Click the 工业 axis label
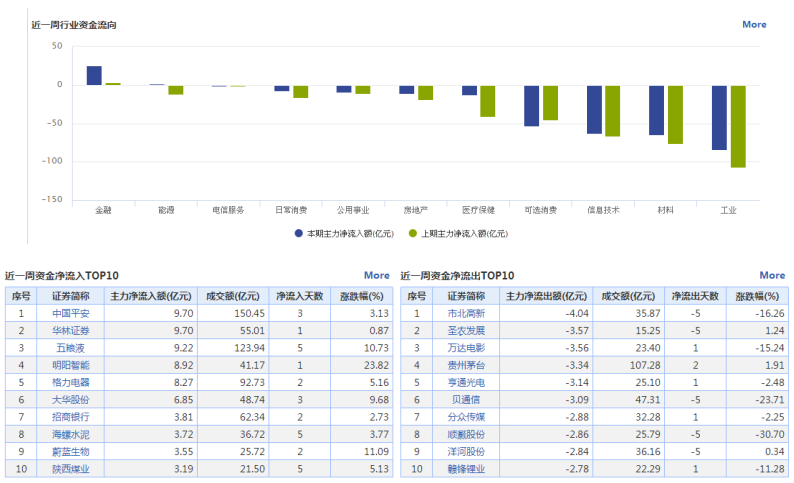The width and height of the screenshot is (794, 483). tap(729, 210)
